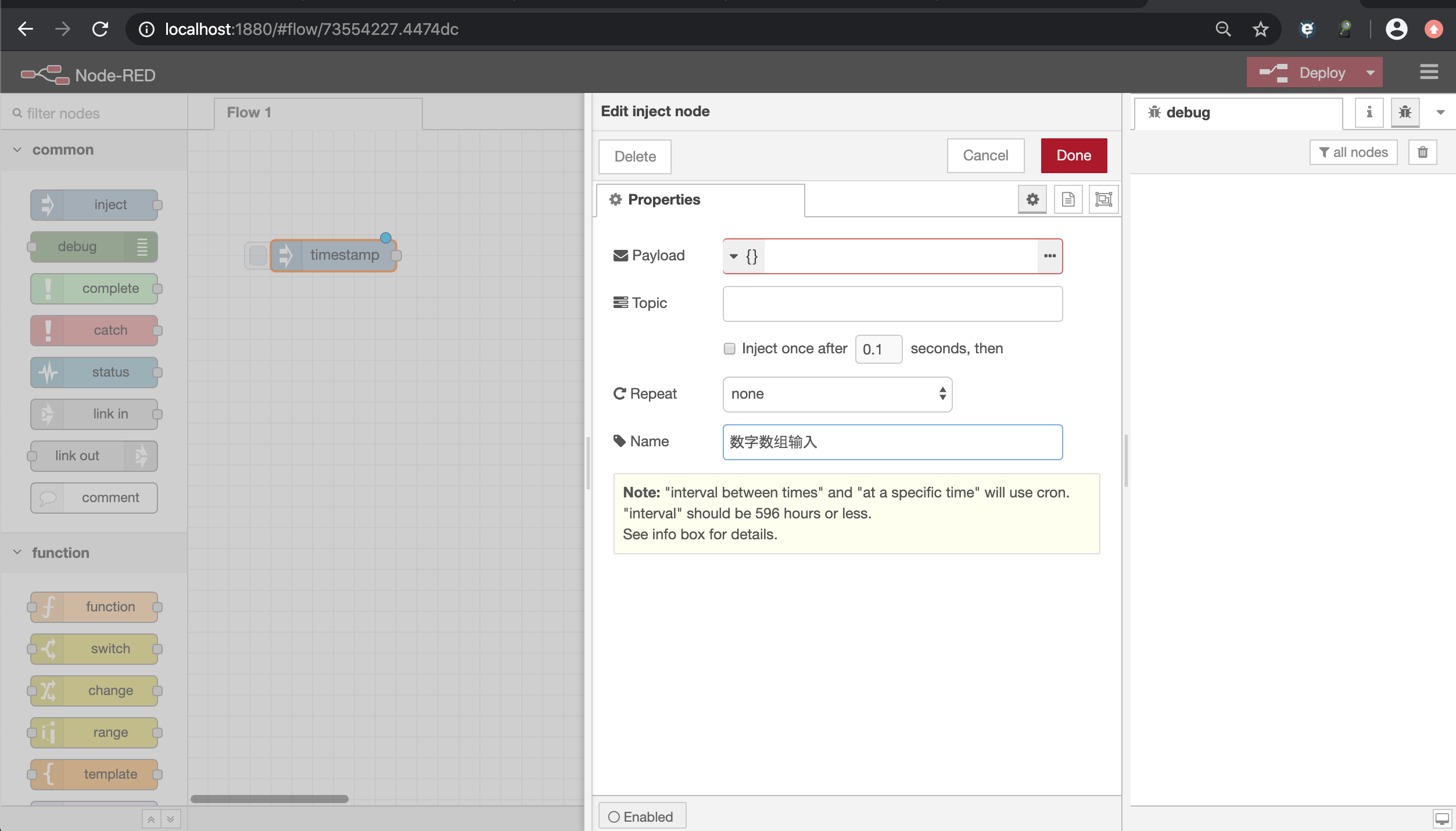Click the Topic input field
Viewport: 1456px width, 831px height.
tap(892, 304)
